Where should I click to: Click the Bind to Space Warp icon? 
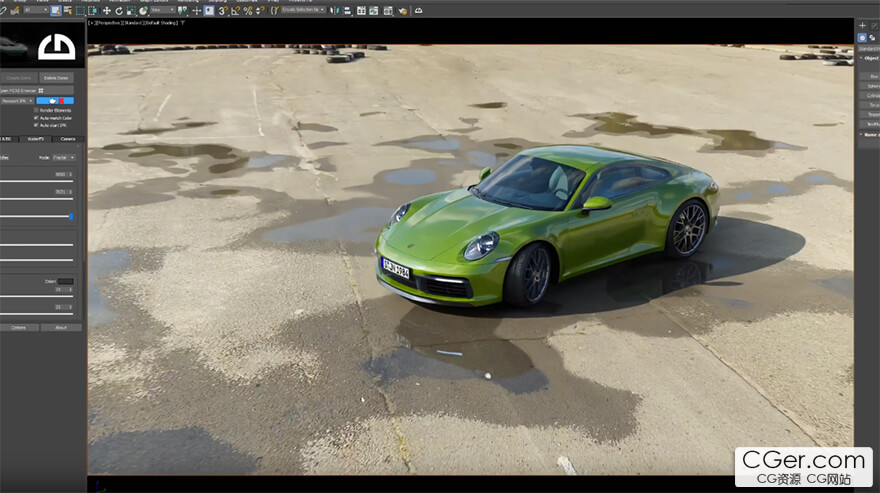tap(15, 11)
